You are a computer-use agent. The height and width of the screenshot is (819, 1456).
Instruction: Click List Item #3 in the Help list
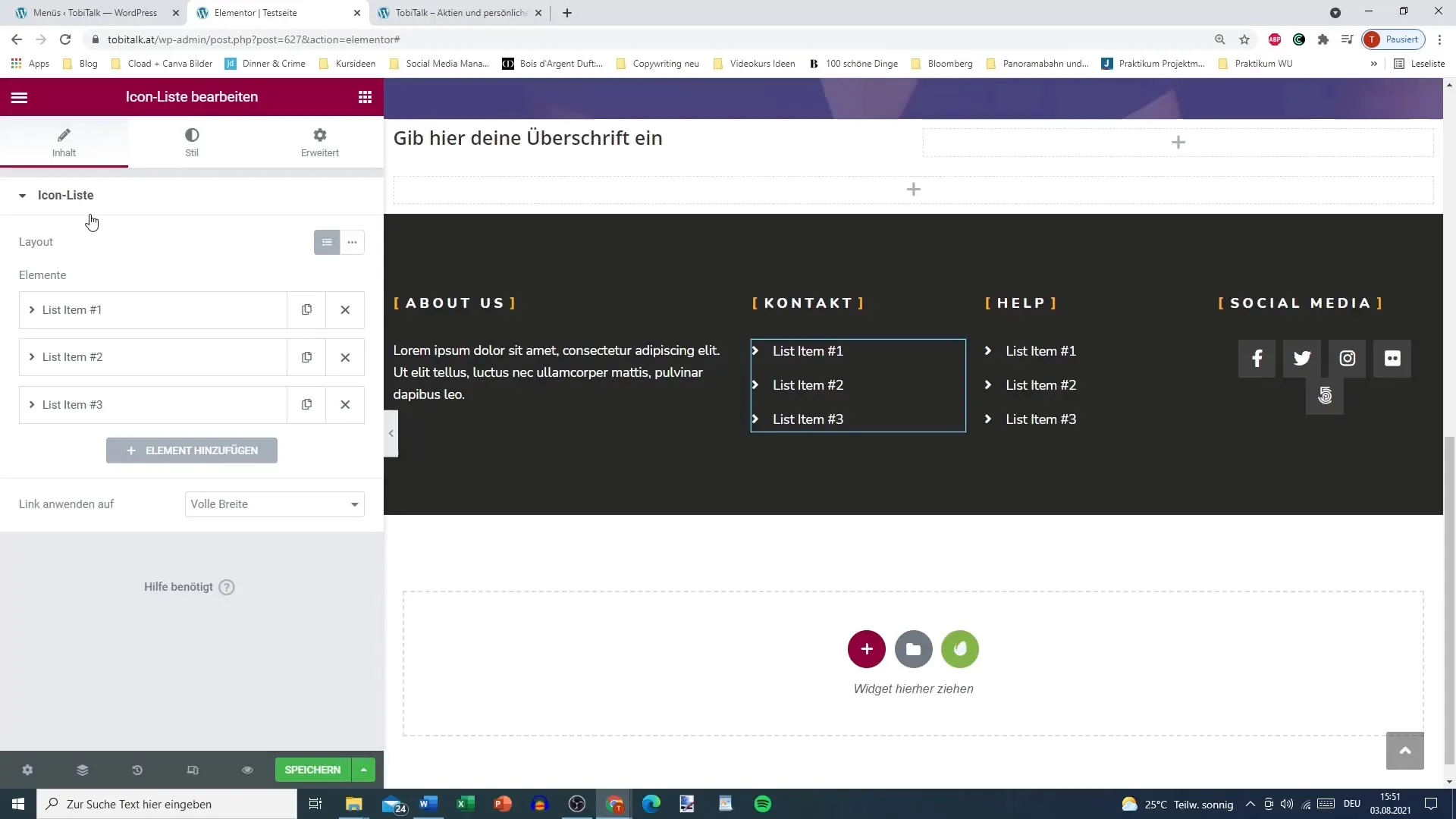tap(1040, 419)
